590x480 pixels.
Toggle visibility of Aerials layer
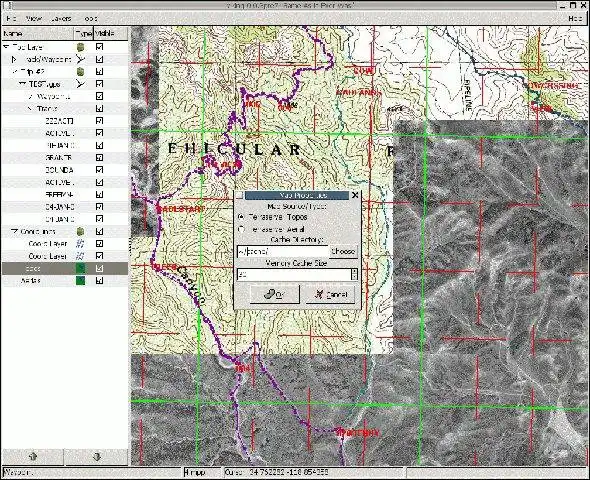coord(99,281)
